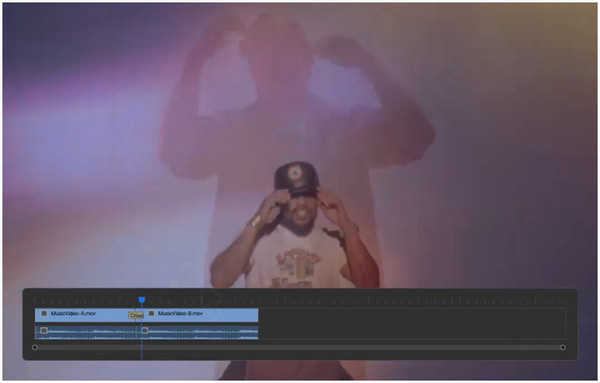Click the fx badge on MusicVideo-B.mov

(x=152, y=313)
